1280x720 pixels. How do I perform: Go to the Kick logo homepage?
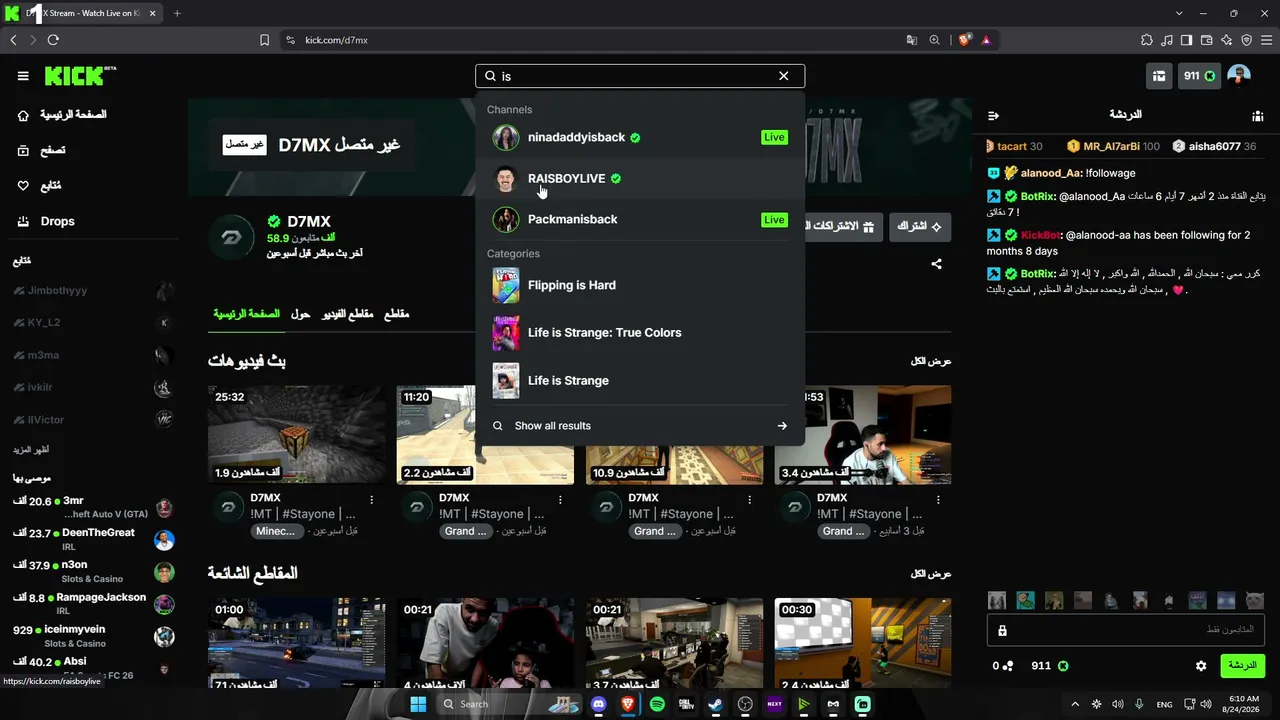[x=80, y=76]
